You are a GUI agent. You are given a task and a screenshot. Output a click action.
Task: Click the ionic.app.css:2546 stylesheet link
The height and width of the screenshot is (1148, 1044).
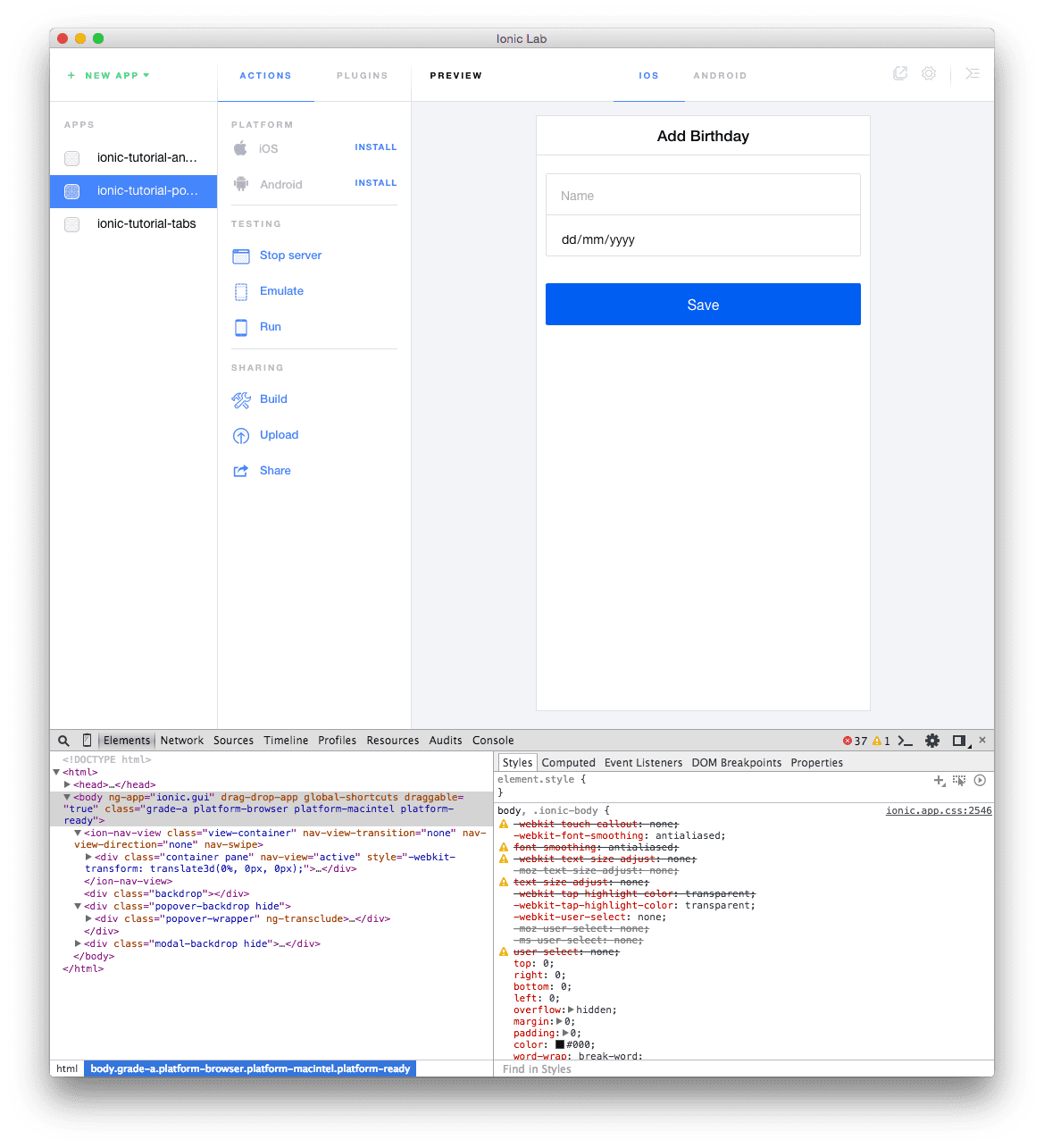[938, 810]
